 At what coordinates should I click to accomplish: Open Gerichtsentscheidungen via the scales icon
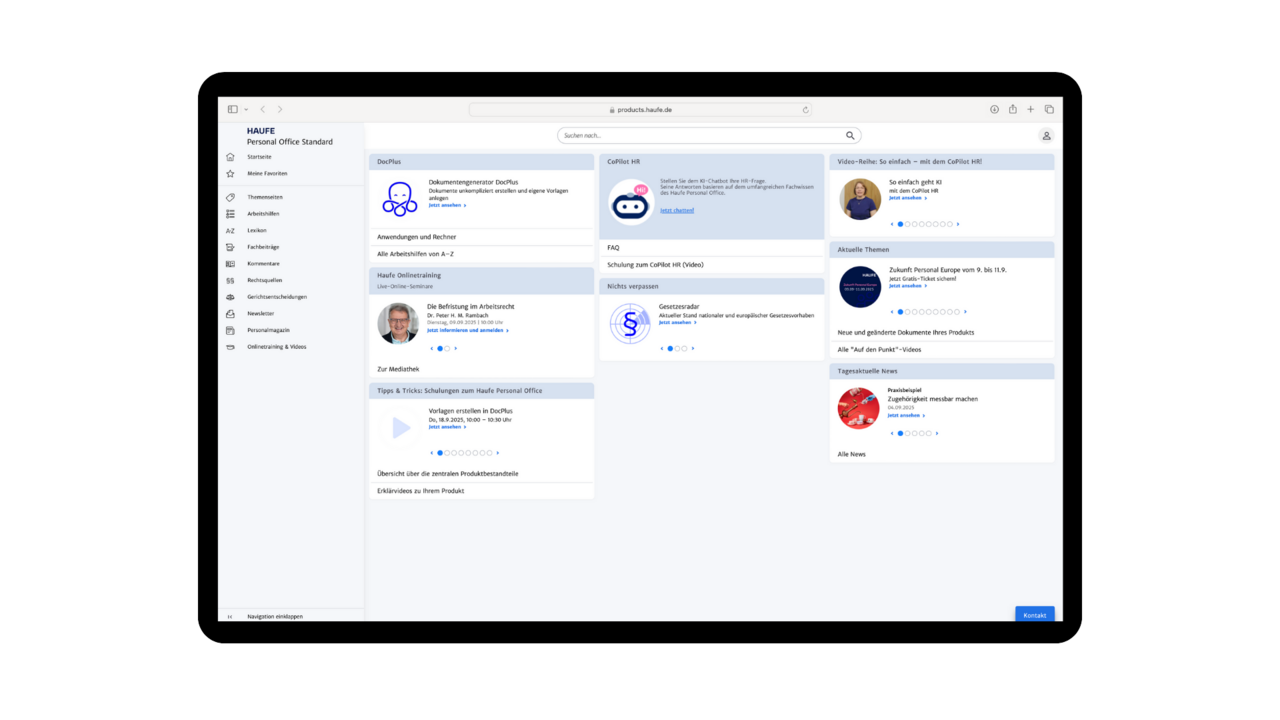(230, 297)
